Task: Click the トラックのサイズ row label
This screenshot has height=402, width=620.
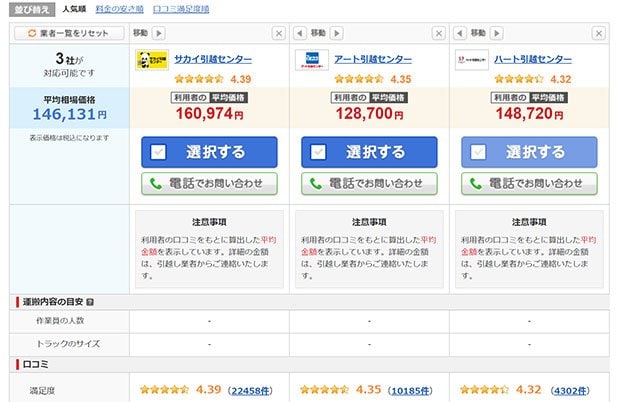Action: tap(68, 344)
